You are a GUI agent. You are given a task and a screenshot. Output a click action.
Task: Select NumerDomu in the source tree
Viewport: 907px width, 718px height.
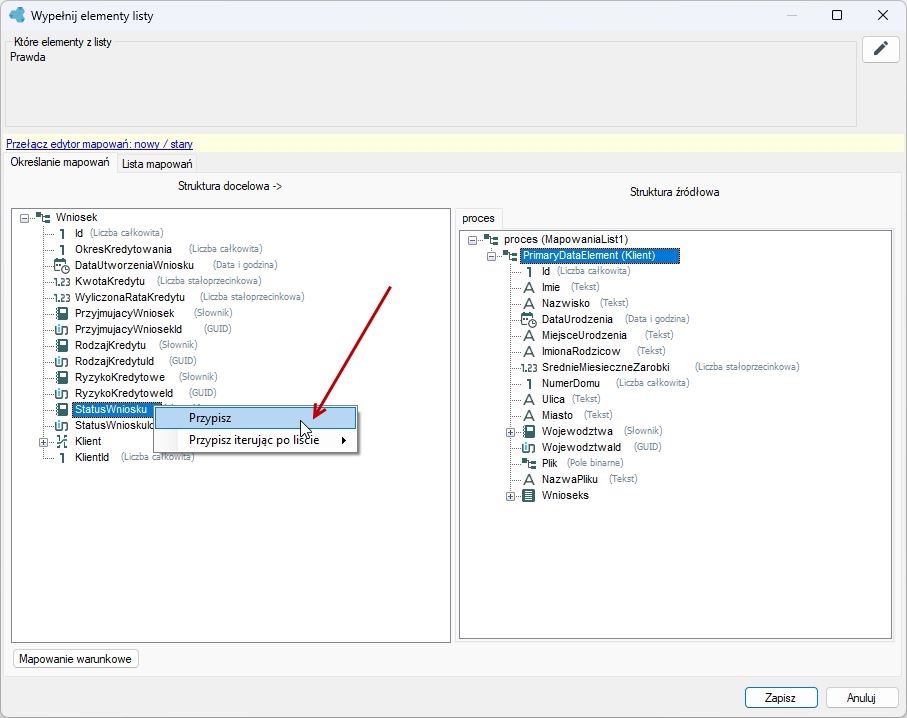pos(571,384)
